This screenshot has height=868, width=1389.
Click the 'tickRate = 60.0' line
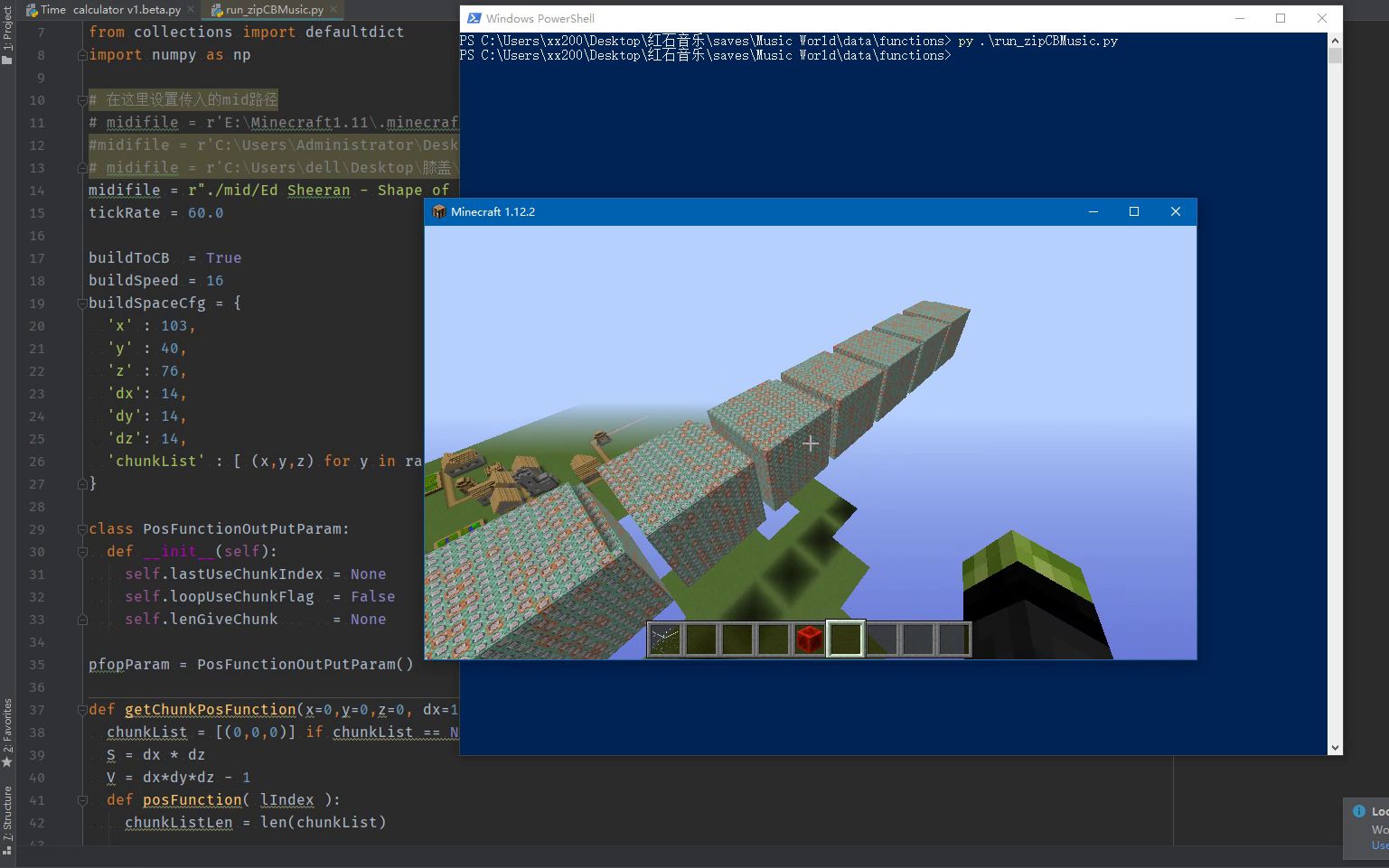click(155, 213)
